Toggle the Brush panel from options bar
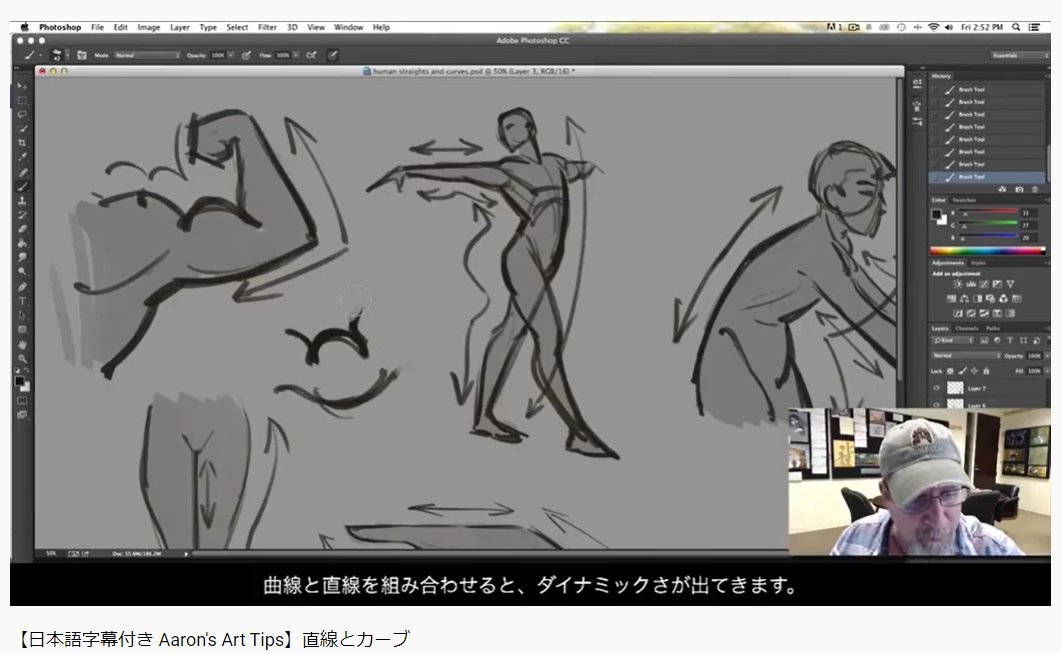The height and width of the screenshot is (653, 1061). click(x=82, y=55)
